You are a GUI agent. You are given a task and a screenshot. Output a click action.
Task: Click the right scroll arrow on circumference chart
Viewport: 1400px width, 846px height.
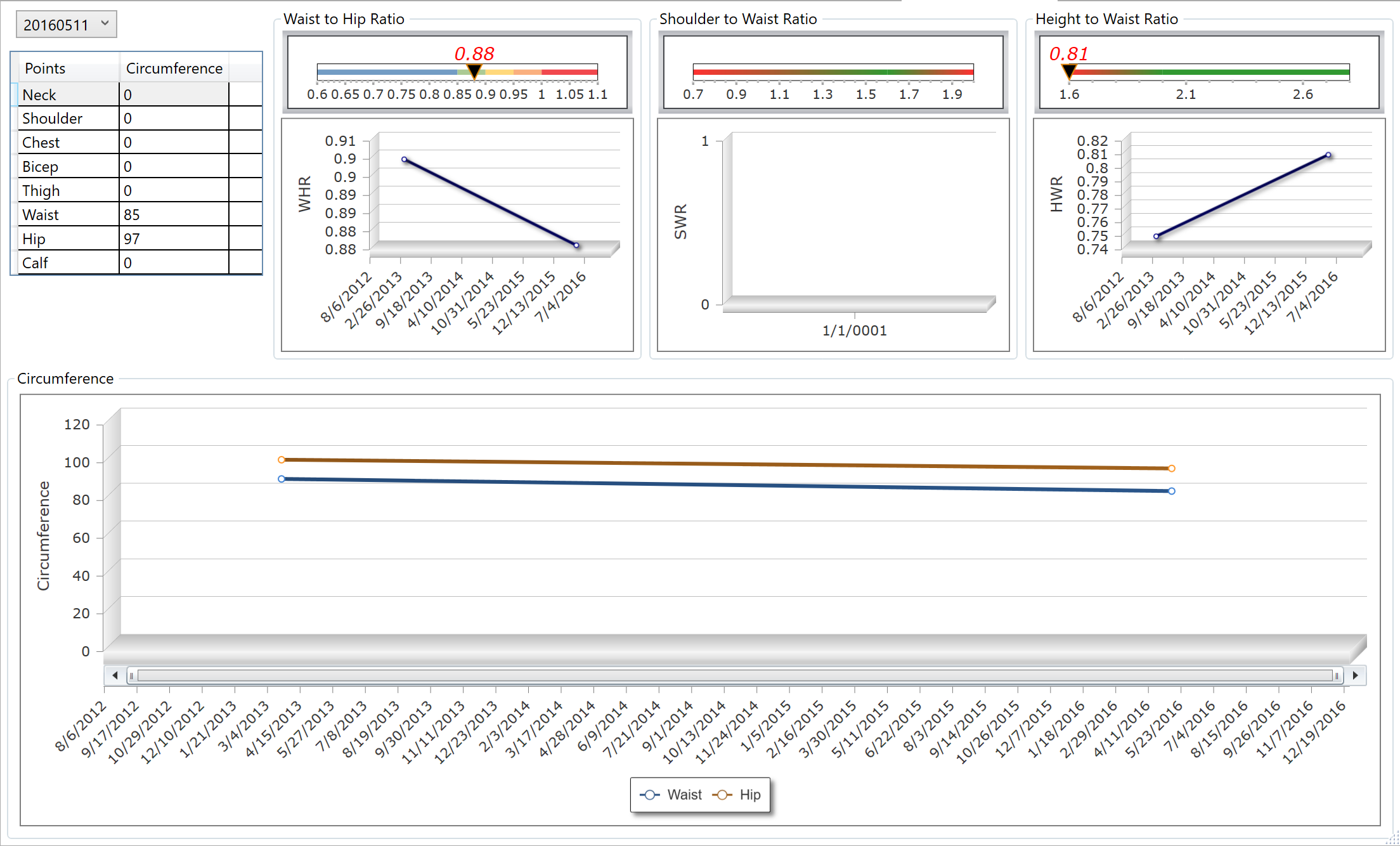[1355, 675]
